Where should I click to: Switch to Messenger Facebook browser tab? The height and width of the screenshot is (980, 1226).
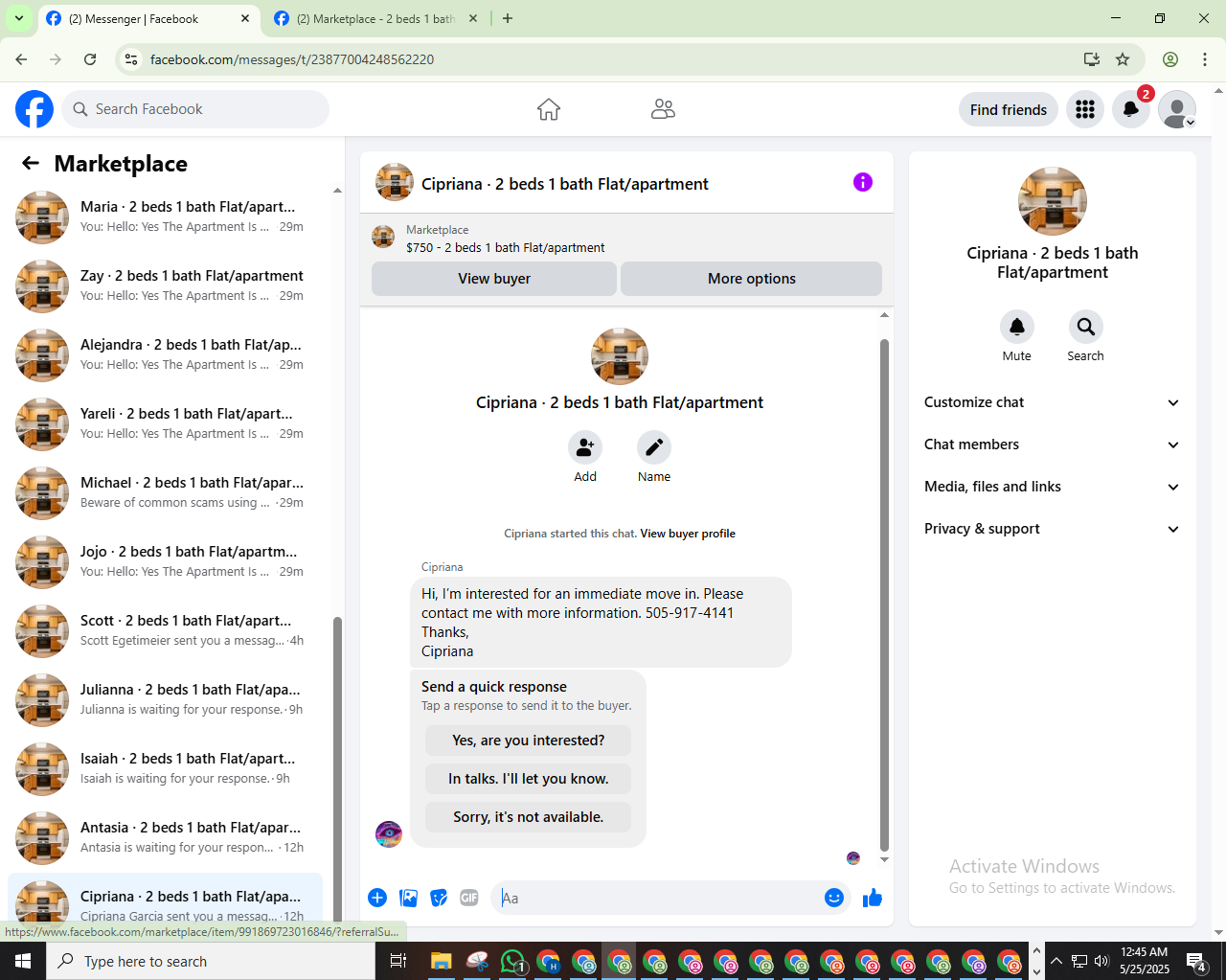pos(148,19)
